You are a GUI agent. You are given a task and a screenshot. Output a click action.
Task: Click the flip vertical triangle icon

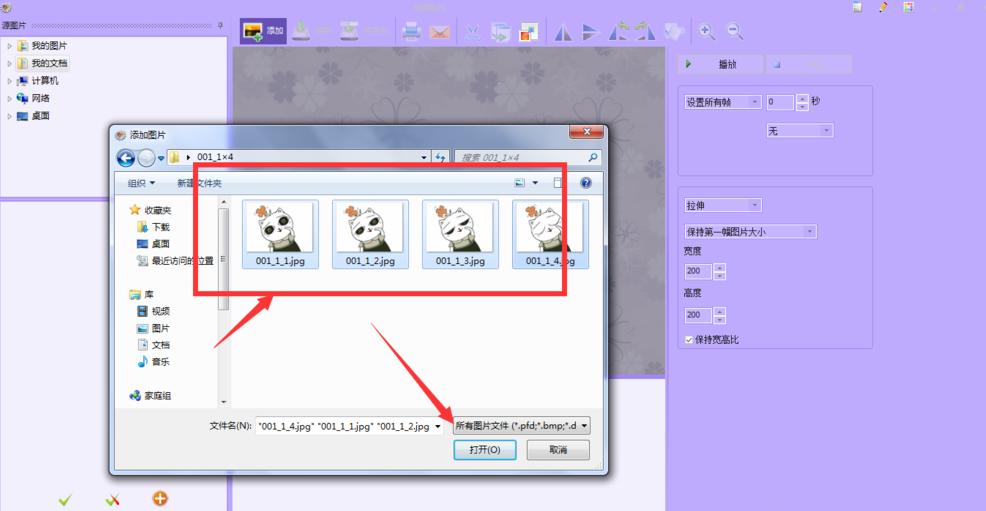[590, 32]
